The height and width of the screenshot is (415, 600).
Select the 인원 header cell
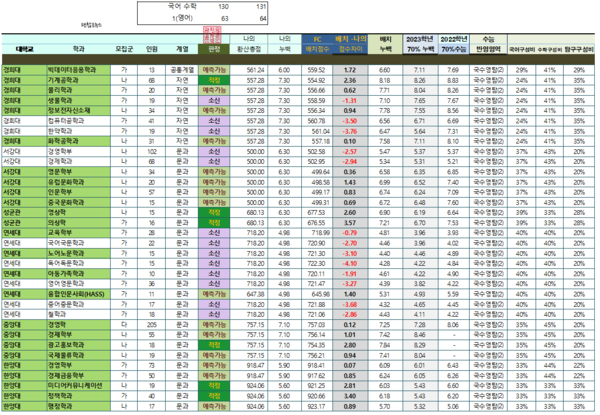tap(152, 49)
